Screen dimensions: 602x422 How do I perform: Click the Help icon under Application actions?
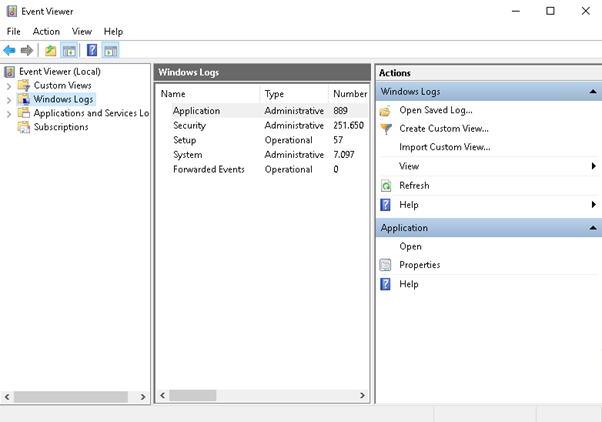[385, 284]
